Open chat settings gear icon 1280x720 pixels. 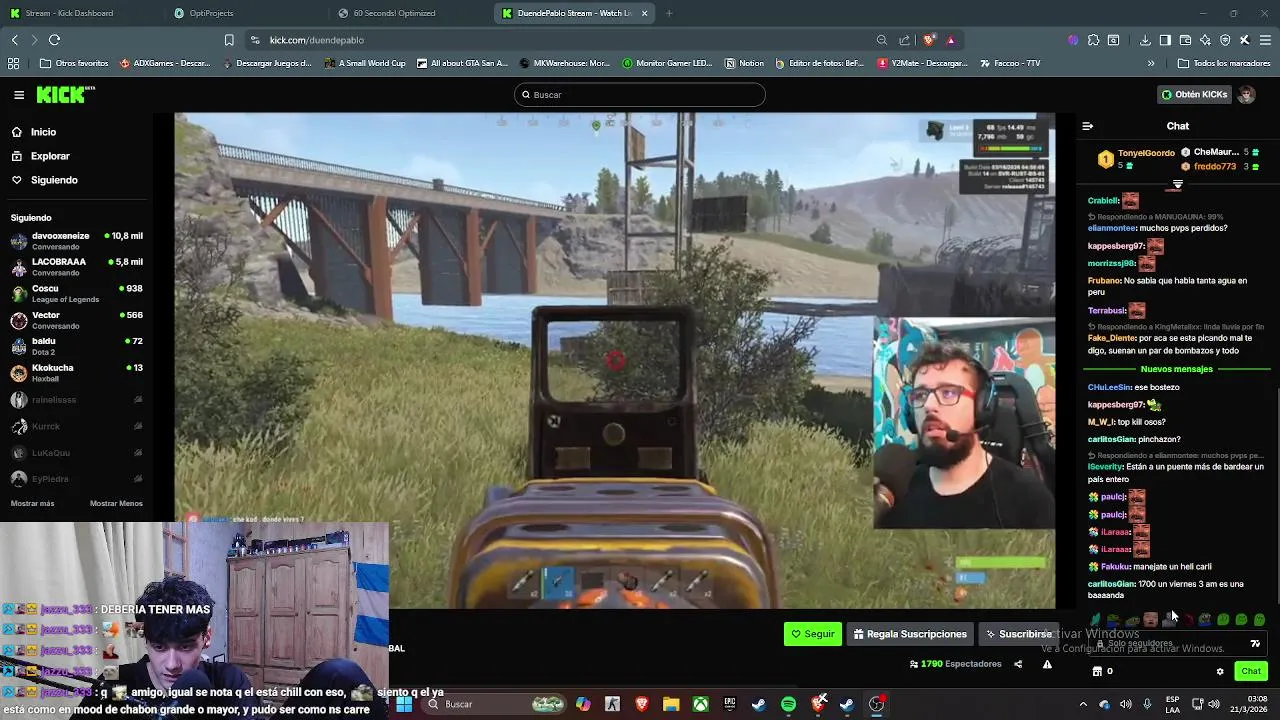coord(1220,671)
